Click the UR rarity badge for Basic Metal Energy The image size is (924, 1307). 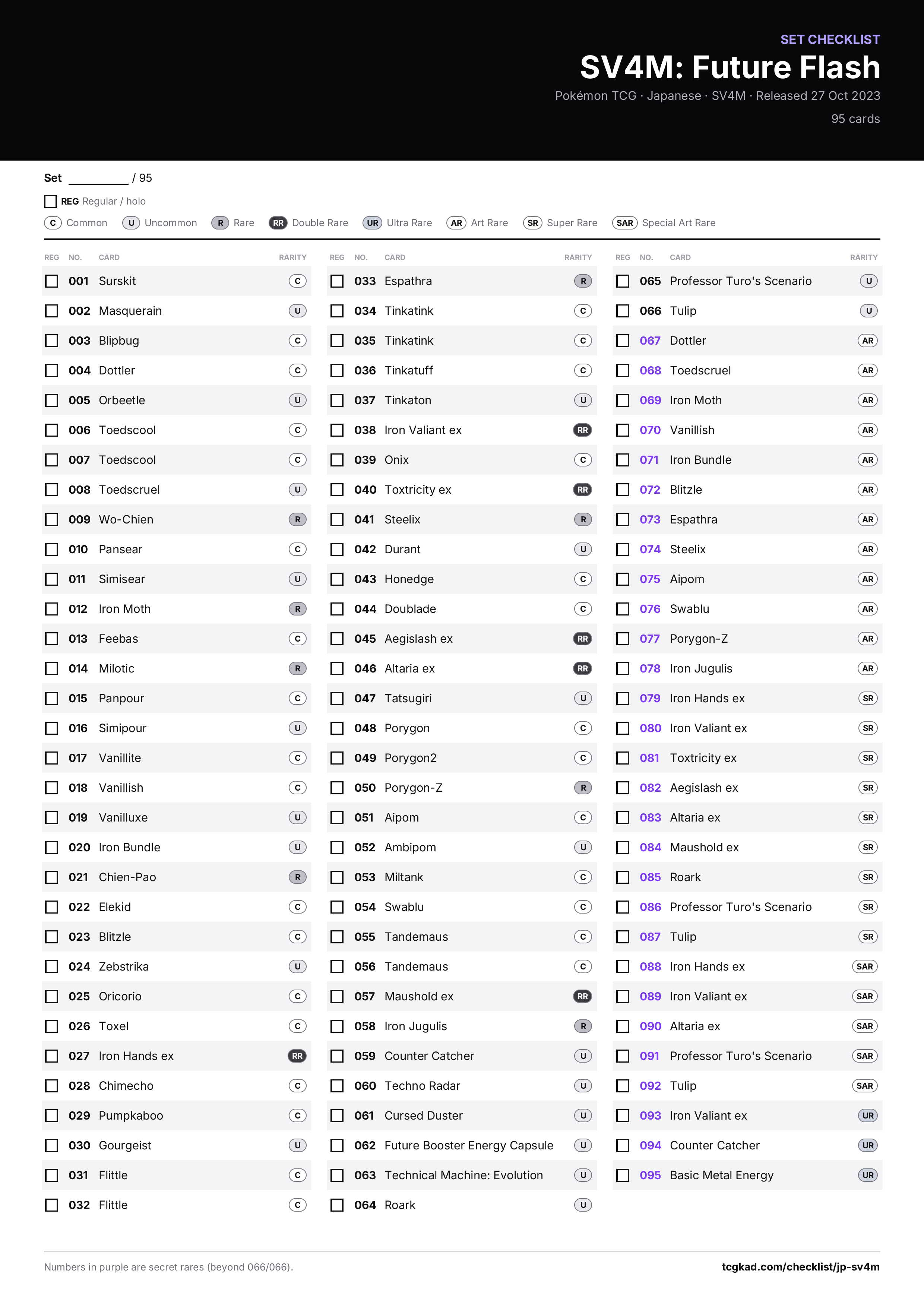pyautogui.click(x=868, y=1175)
